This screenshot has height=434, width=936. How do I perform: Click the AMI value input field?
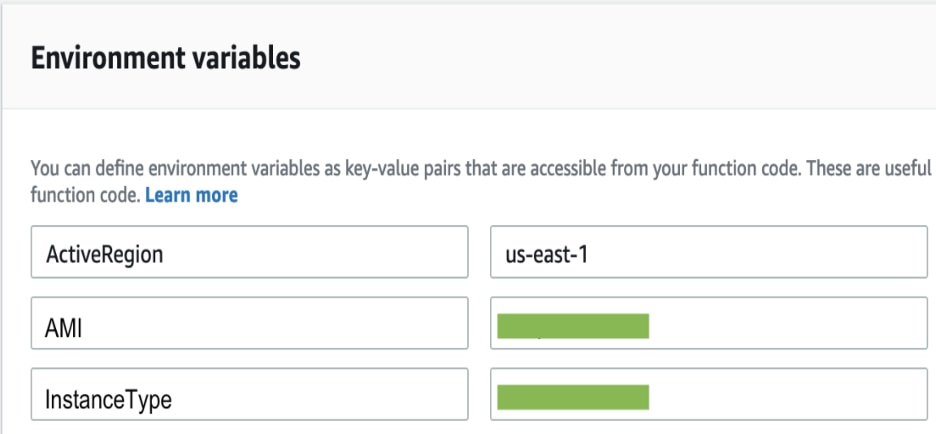(709, 323)
